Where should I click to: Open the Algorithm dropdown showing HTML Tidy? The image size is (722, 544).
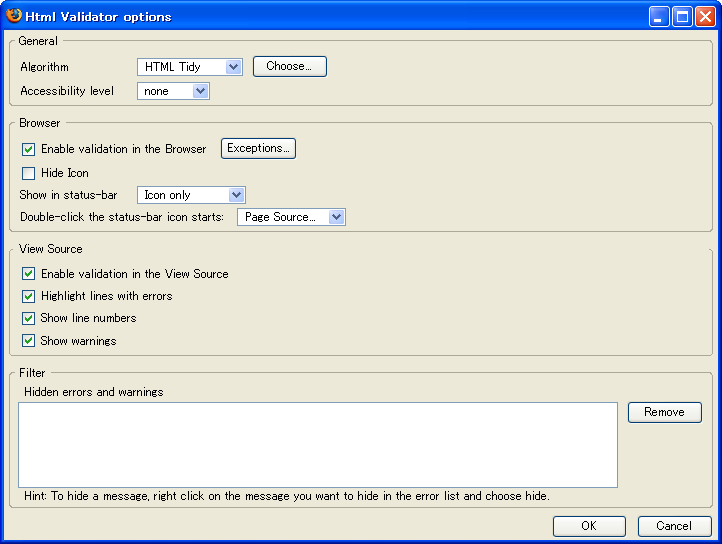pyautogui.click(x=190, y=67)
